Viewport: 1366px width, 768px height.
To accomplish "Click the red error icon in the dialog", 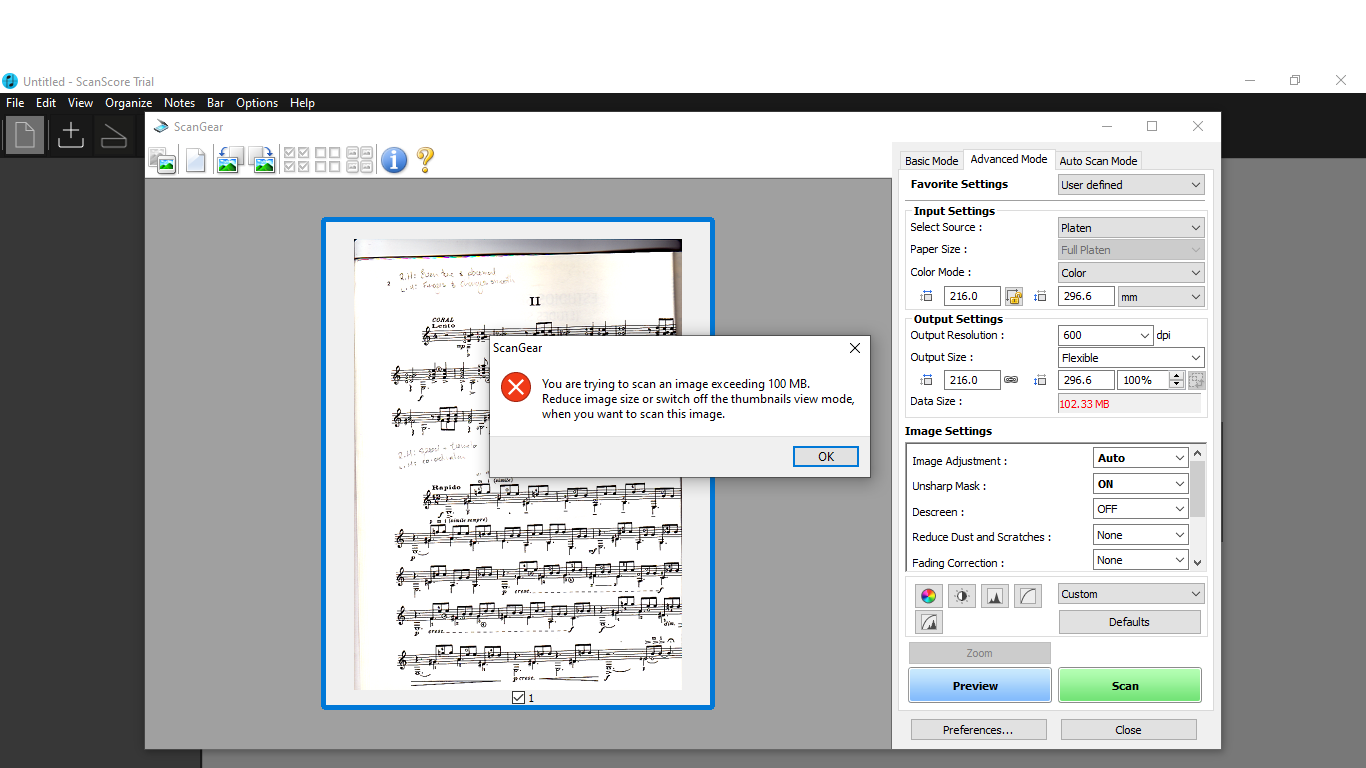I will (516, 387).
